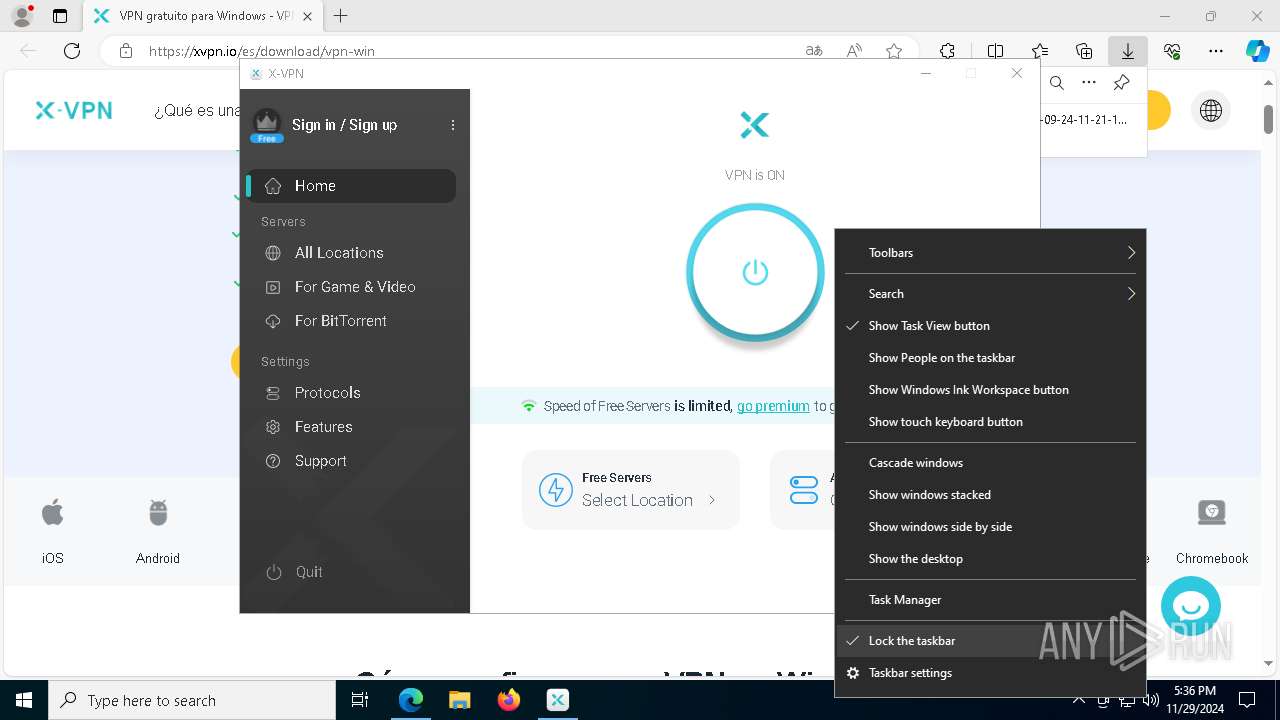Screen dimensions: 1280x720
Task: Search downloads with magnifier icon
Action: (1057, 83)
